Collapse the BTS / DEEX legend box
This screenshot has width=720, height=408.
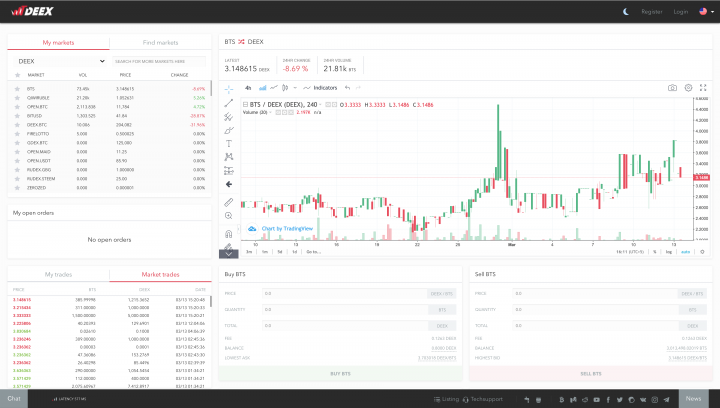click(x=245, y=105)
